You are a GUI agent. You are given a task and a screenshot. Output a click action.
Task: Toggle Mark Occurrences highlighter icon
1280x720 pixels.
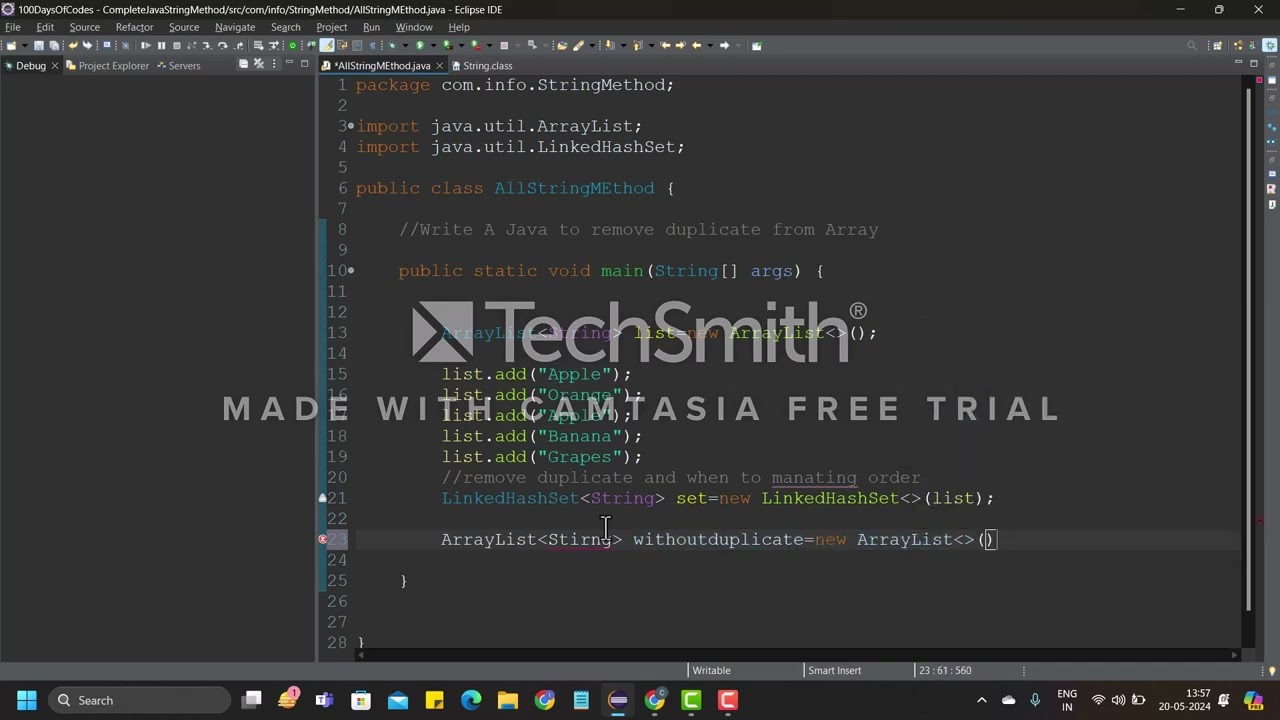[x=326, y=45]
